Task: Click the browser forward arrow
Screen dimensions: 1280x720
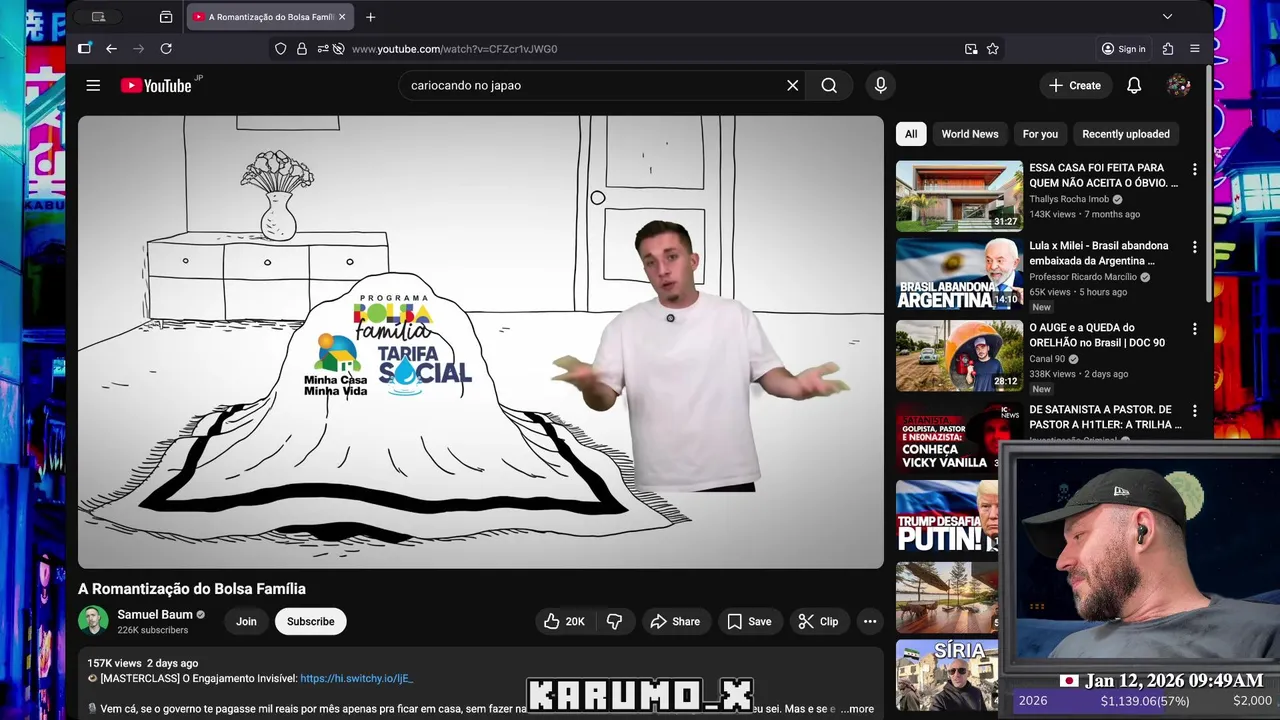Action: point(138,49)
